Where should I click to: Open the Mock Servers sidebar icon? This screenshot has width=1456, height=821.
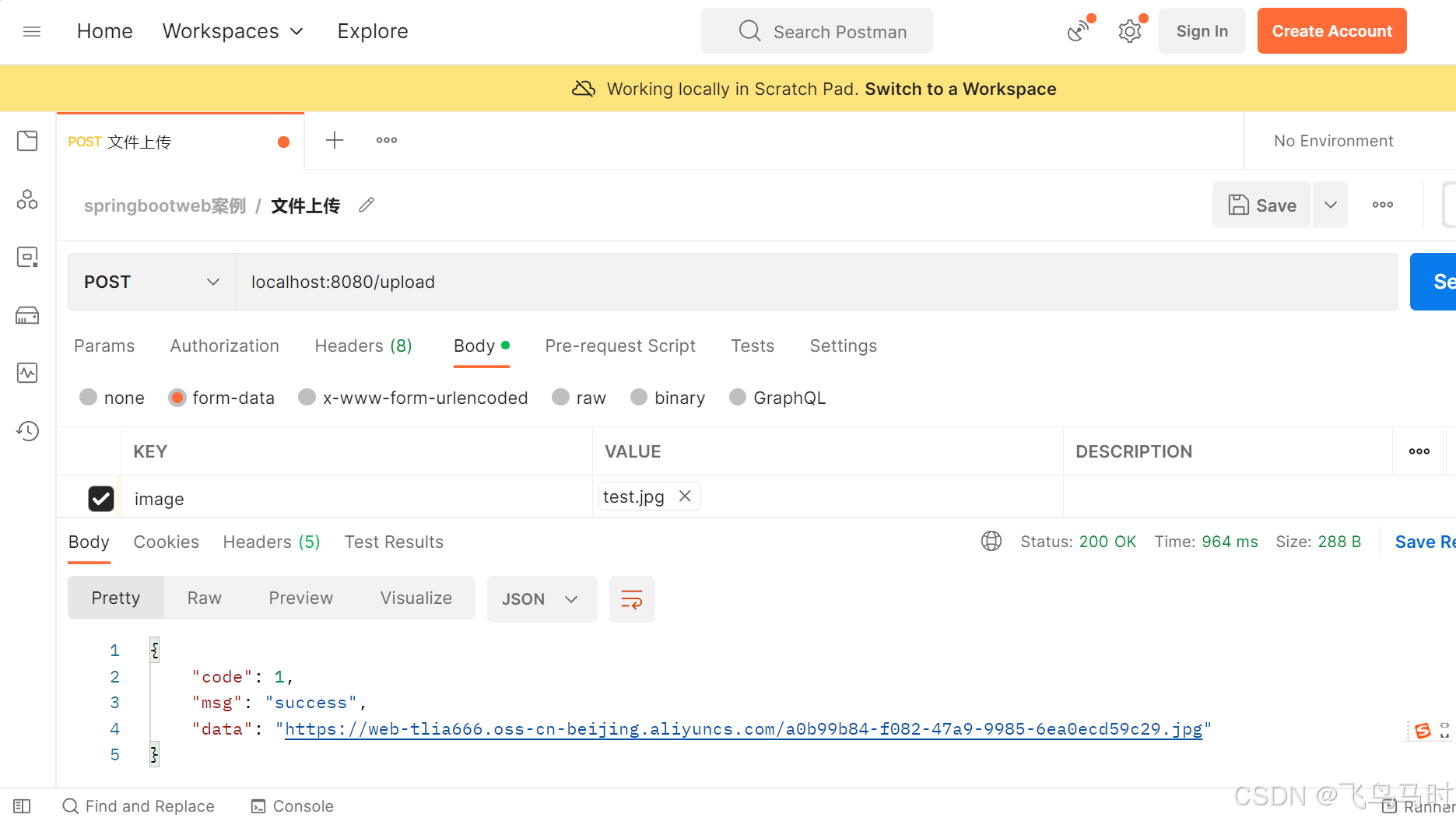(x=27, y=315)
